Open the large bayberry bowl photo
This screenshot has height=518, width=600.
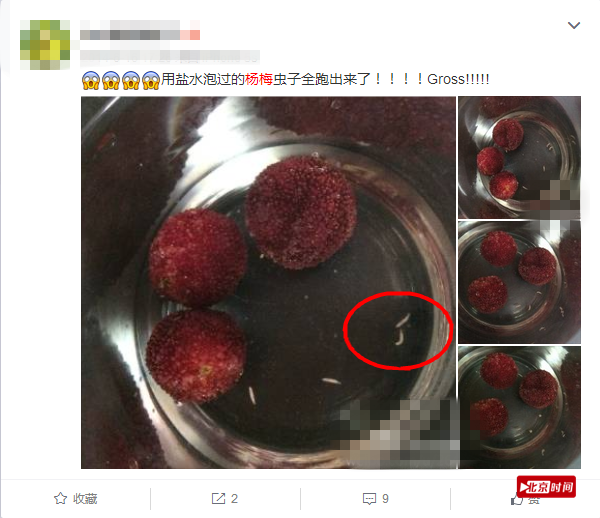[269, 282]
